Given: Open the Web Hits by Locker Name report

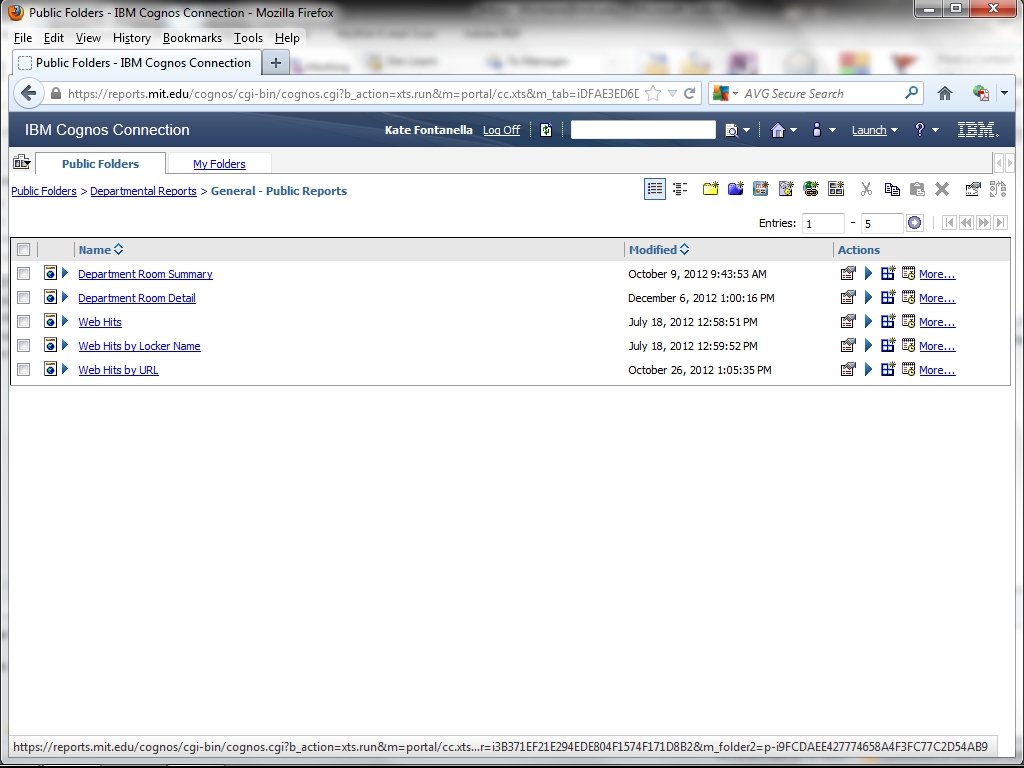Looking at the screenshot, I should point(139,346).
